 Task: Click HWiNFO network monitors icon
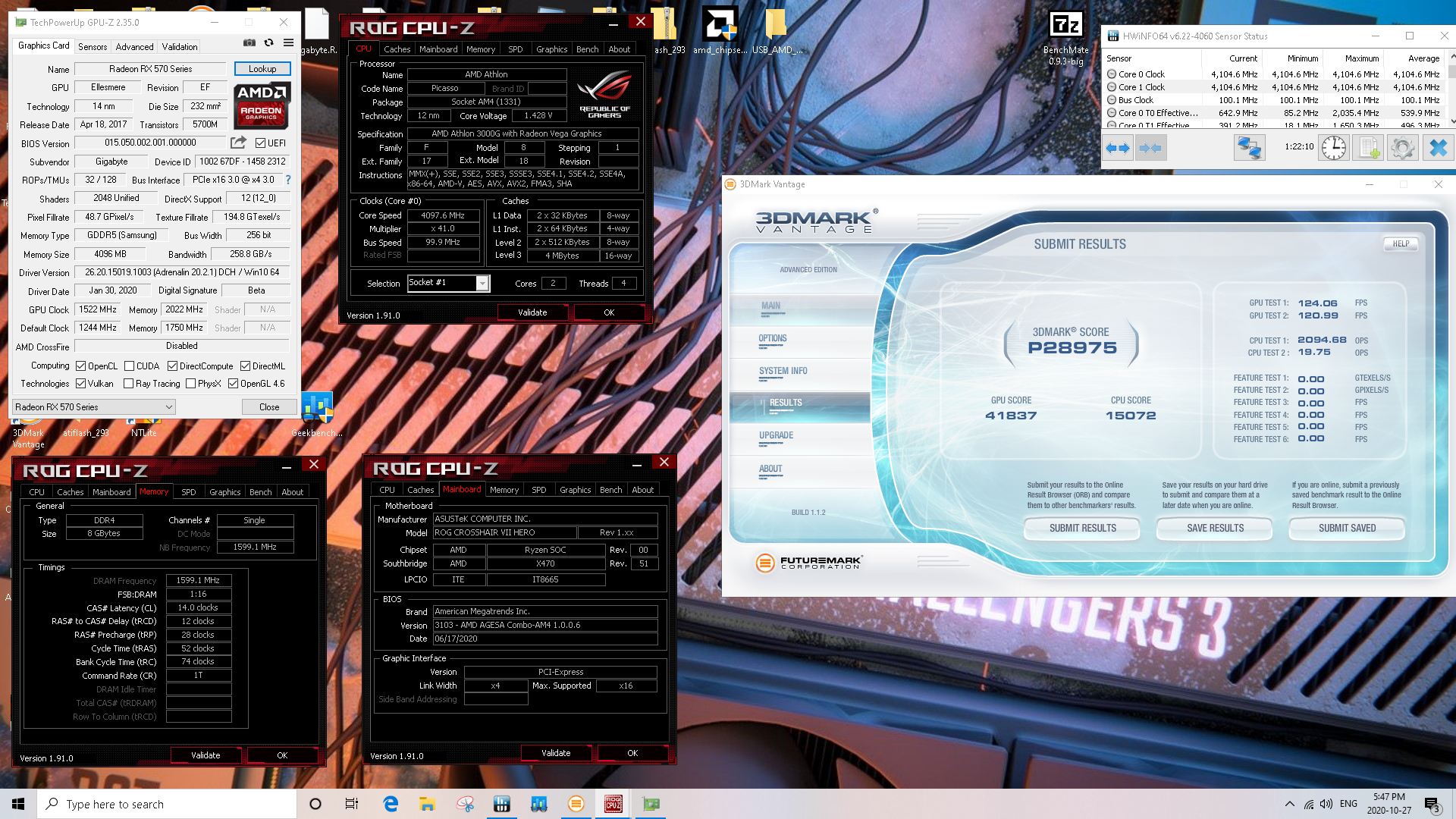[1249, 148]
